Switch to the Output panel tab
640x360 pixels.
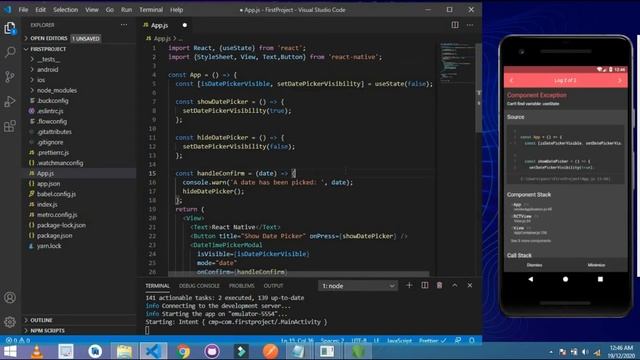click(273, 286)
